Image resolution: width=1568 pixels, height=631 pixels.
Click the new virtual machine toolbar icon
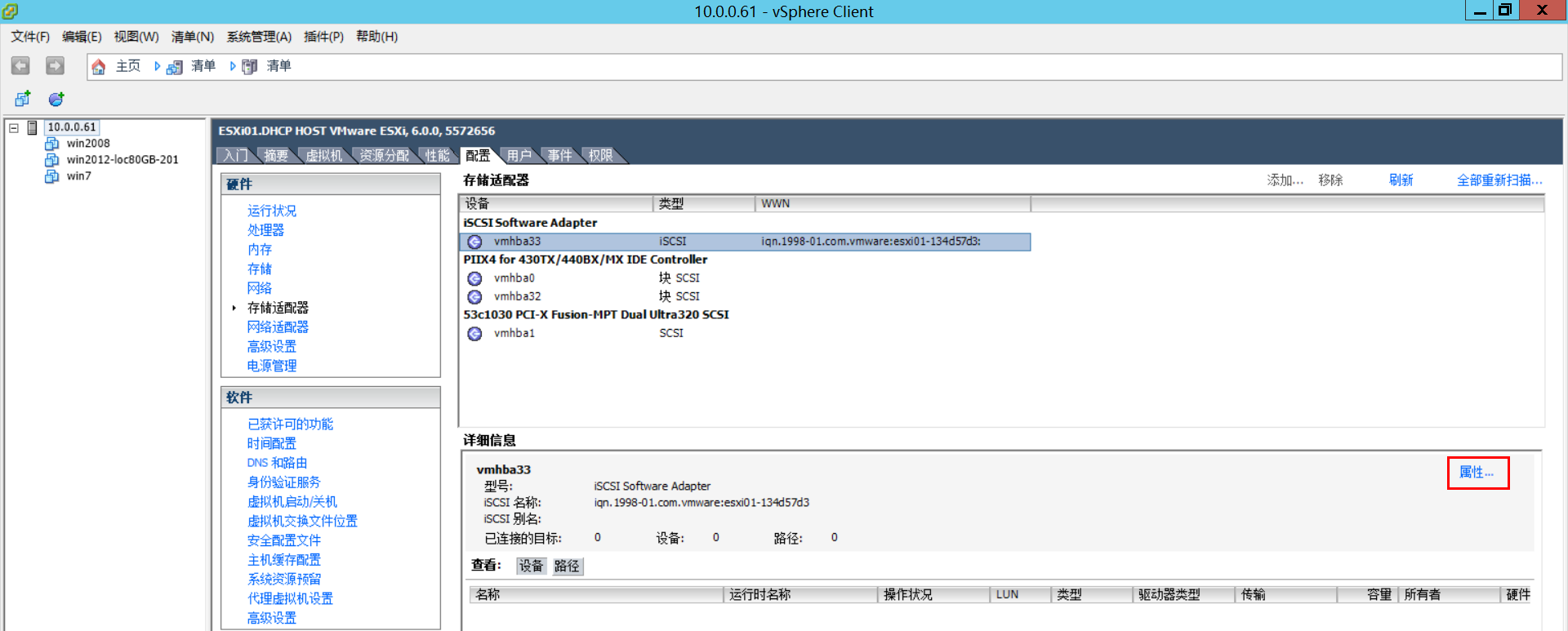point(23,99)
